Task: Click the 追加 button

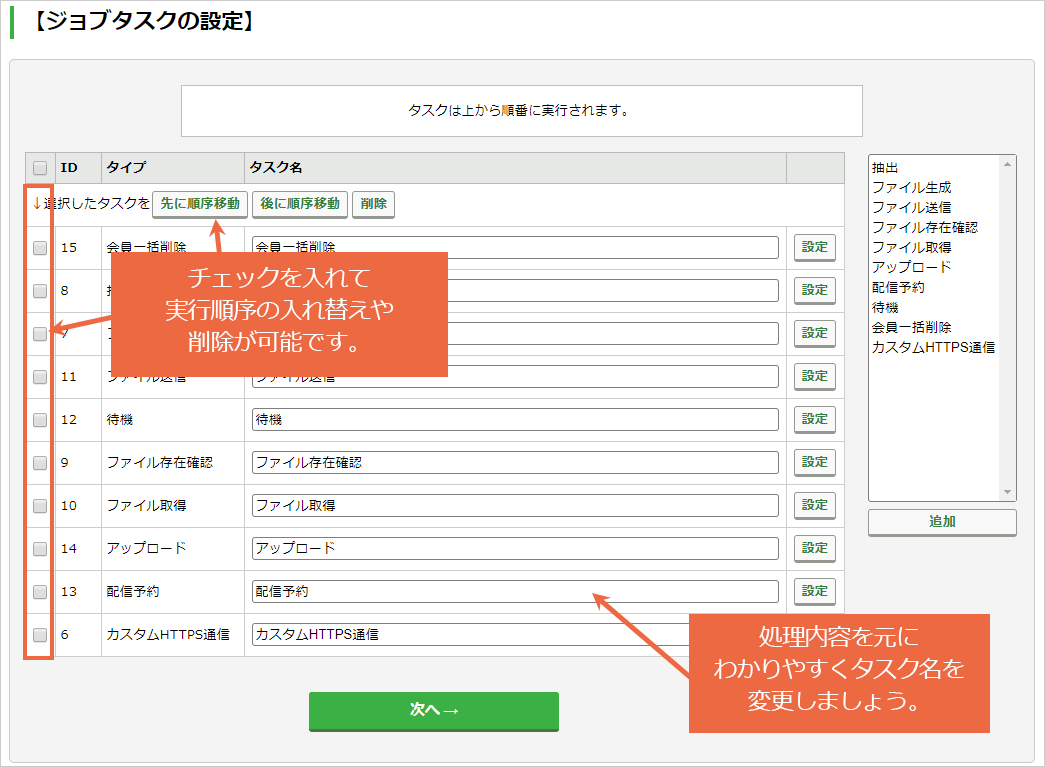Action: [x=942, y=522]
